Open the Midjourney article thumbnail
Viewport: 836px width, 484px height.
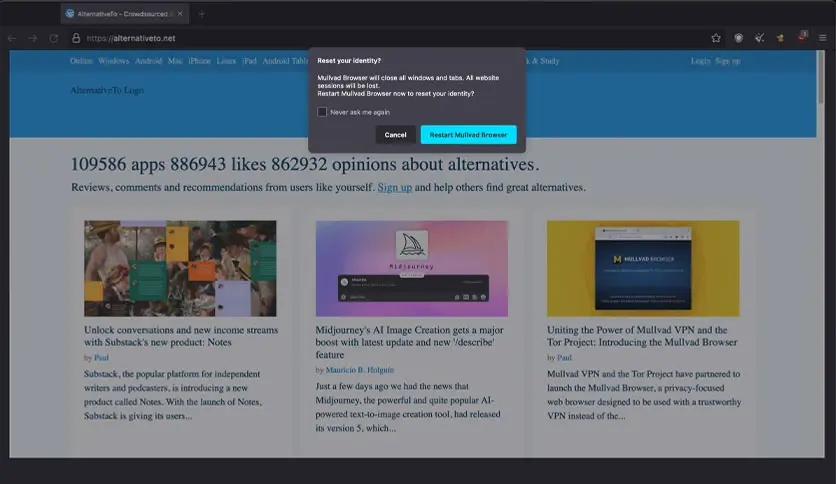(x=411, y=268)
